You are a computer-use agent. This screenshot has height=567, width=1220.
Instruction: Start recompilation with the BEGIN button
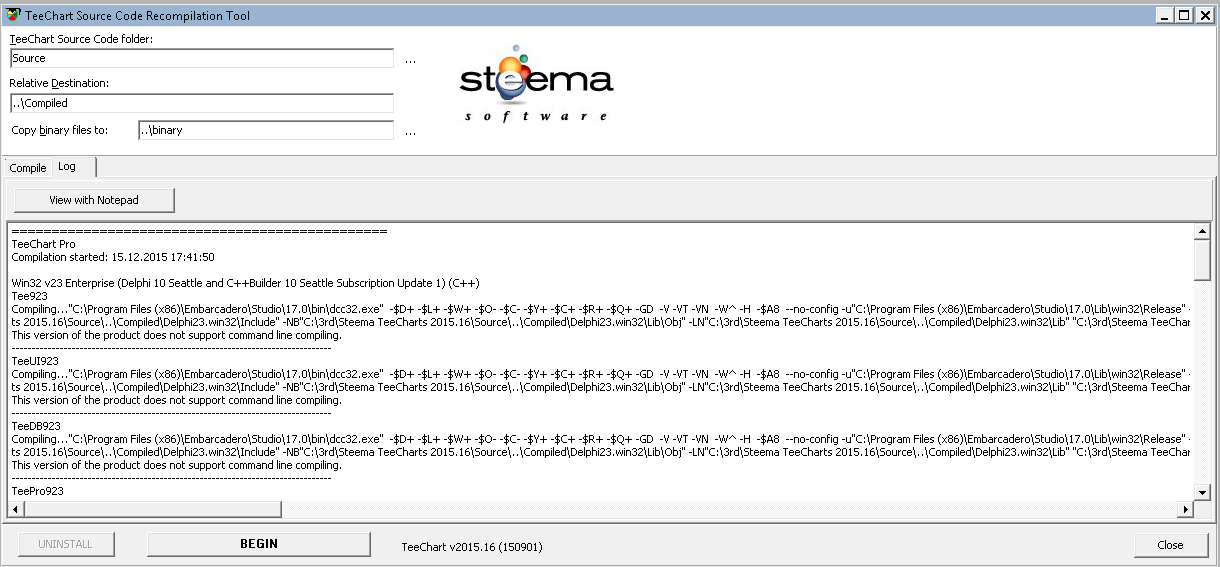point(259,544)
